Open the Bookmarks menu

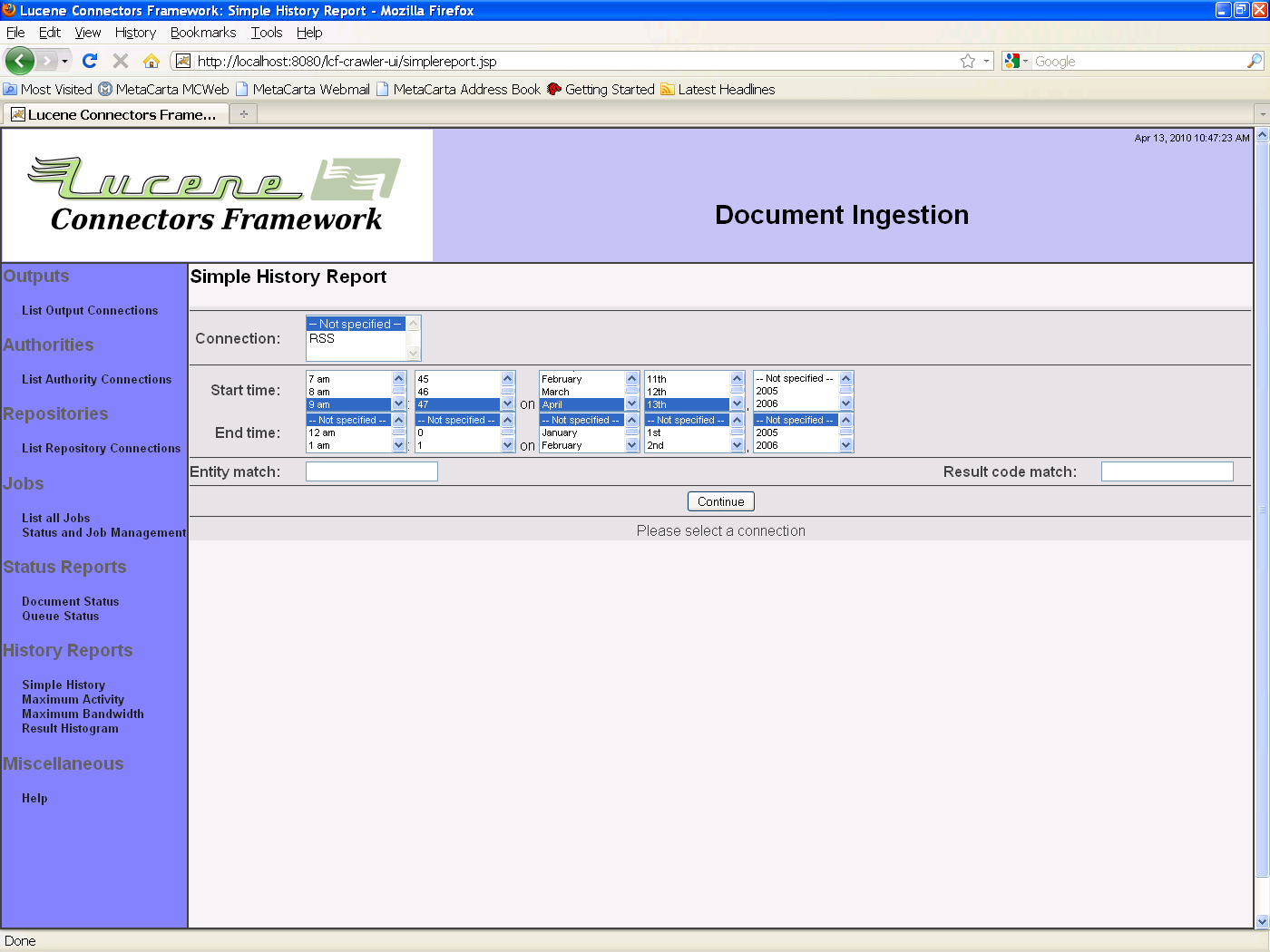[x=203, y=33]
